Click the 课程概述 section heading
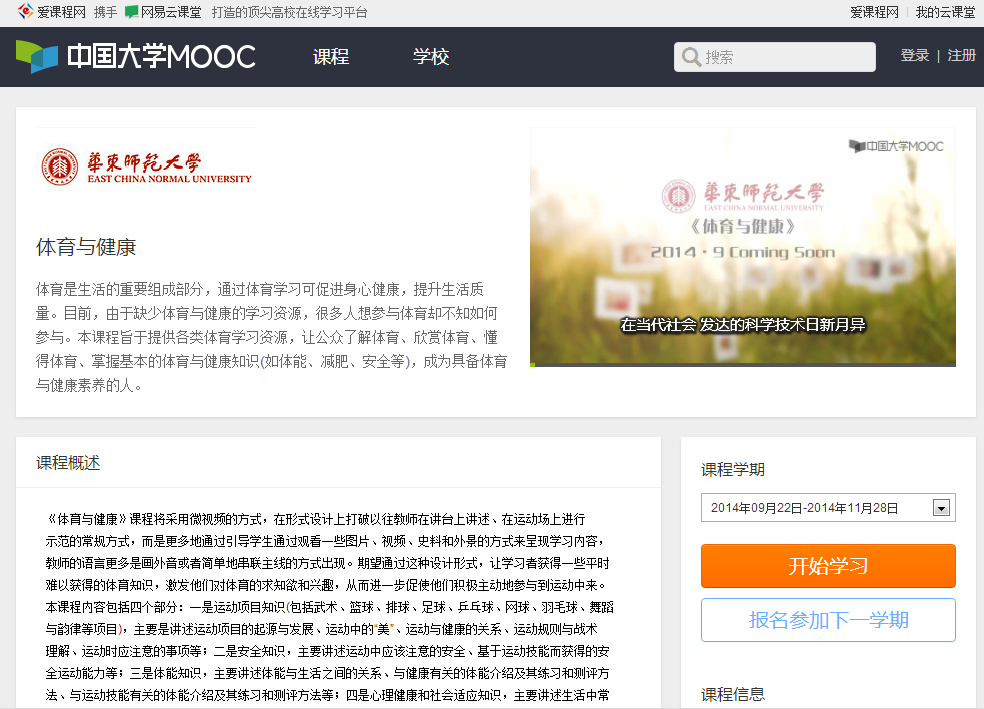The width and height of the screenshot is (984, 709). [x=68, y=463]
